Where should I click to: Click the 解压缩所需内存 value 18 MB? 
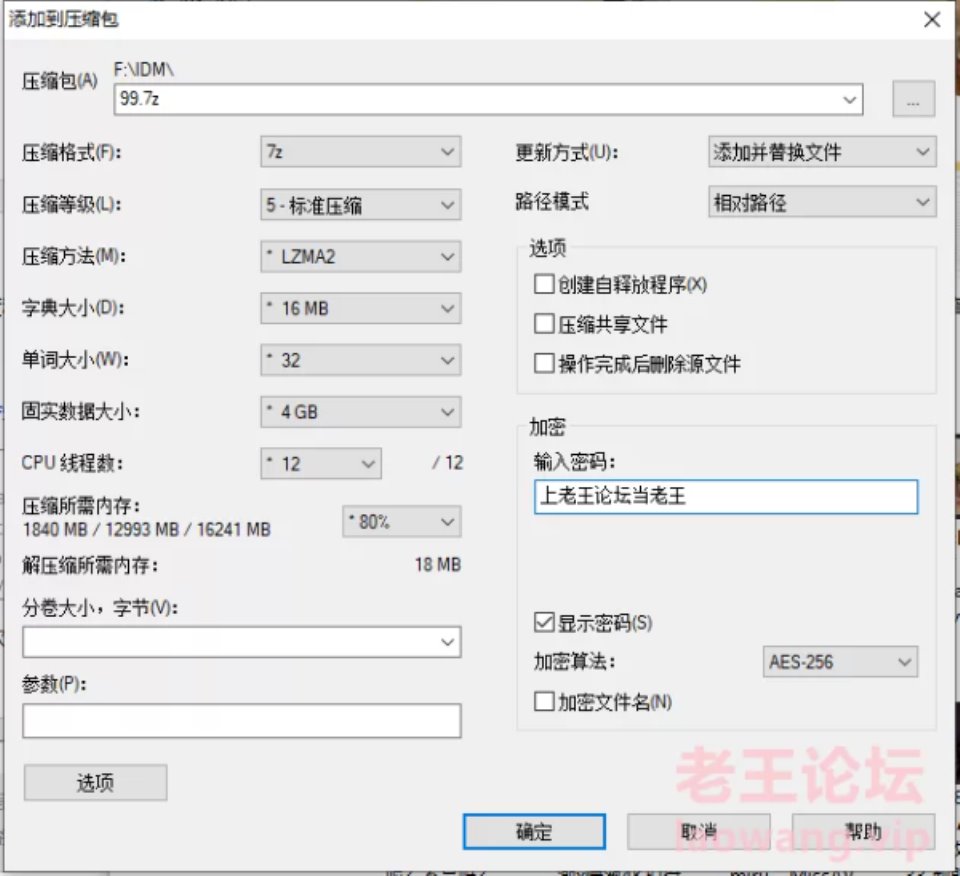(438, 564)
